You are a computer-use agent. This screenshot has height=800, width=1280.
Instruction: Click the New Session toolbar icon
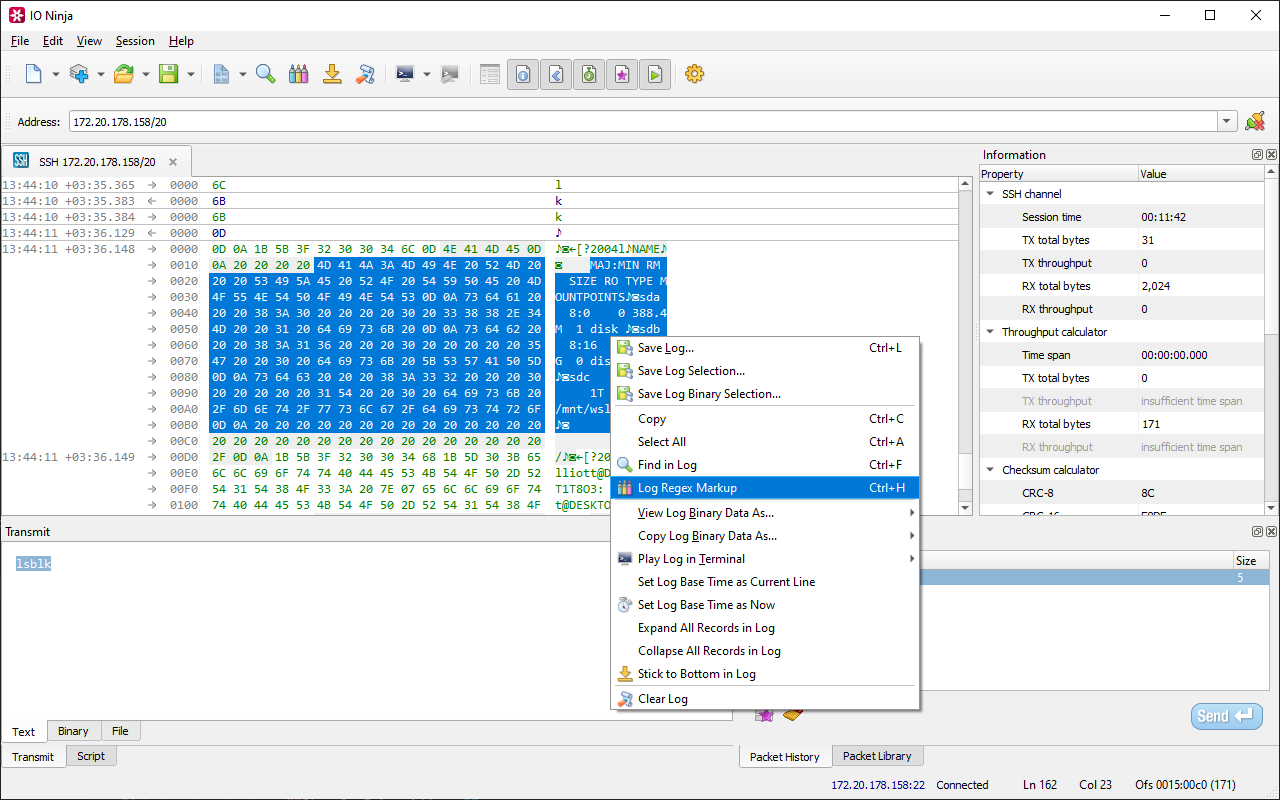point(34,74)
